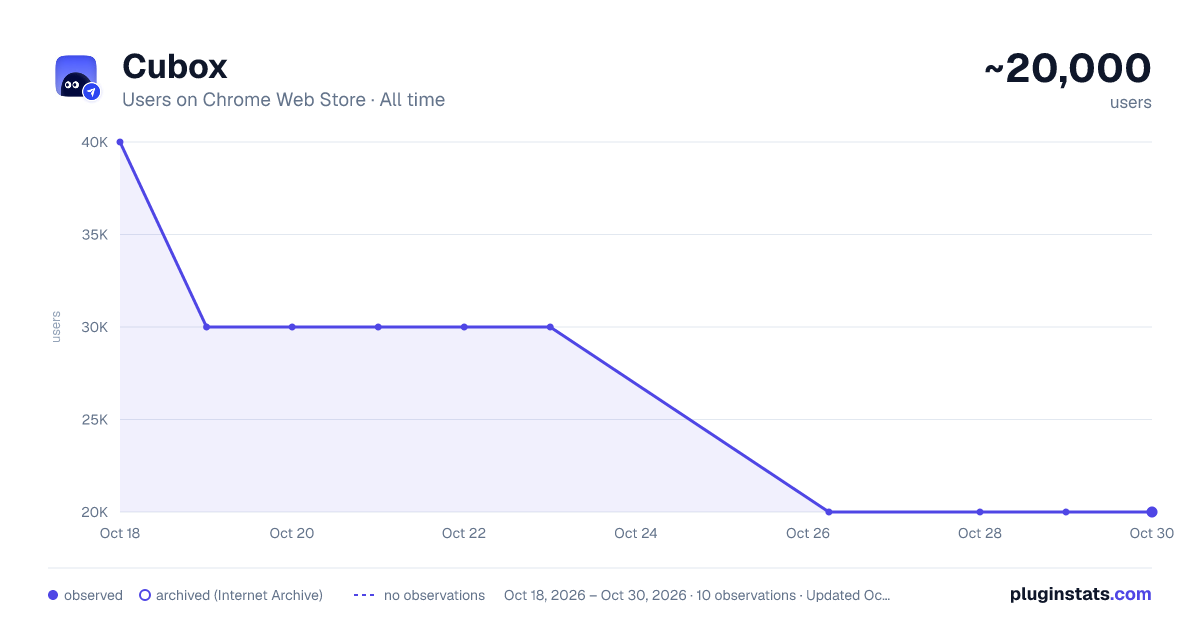Click the 30K y-axis label
Viewport: 1200px width, 630px height.
pos(95,327)
